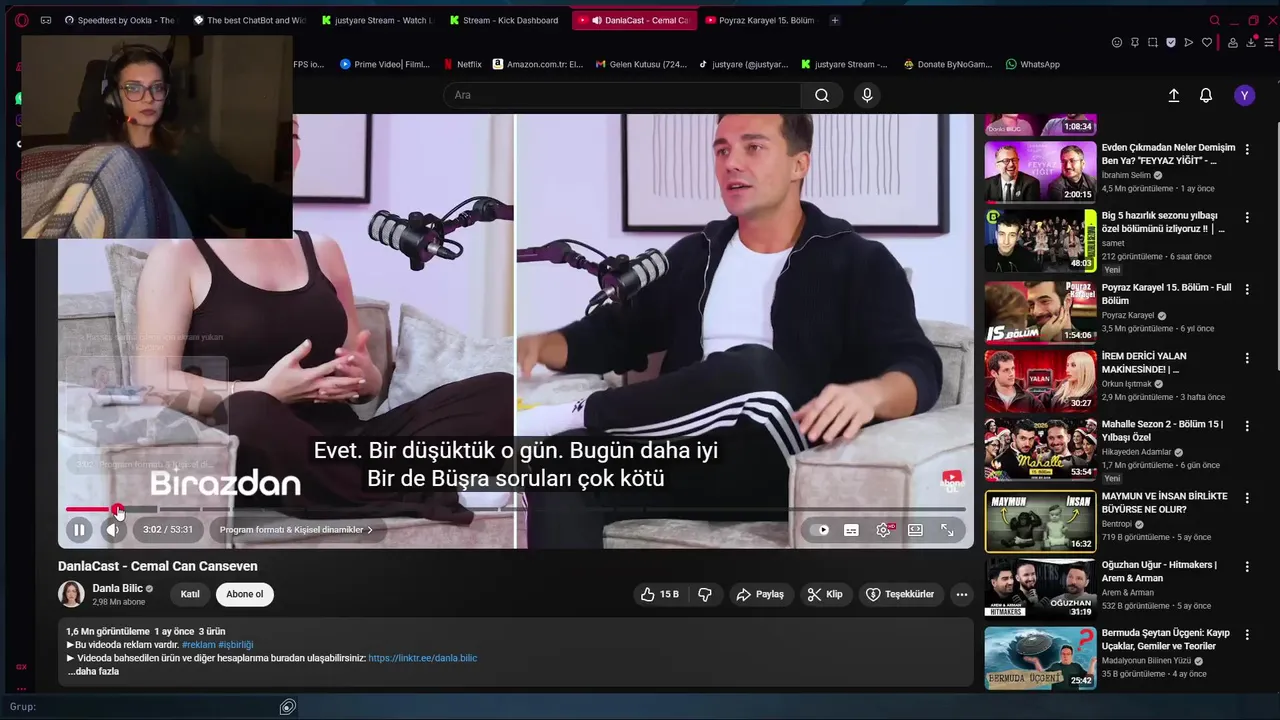Switch to theater mode view
Image resolution: width=1280 pixels, height=720 pixels.
(915, 530)
